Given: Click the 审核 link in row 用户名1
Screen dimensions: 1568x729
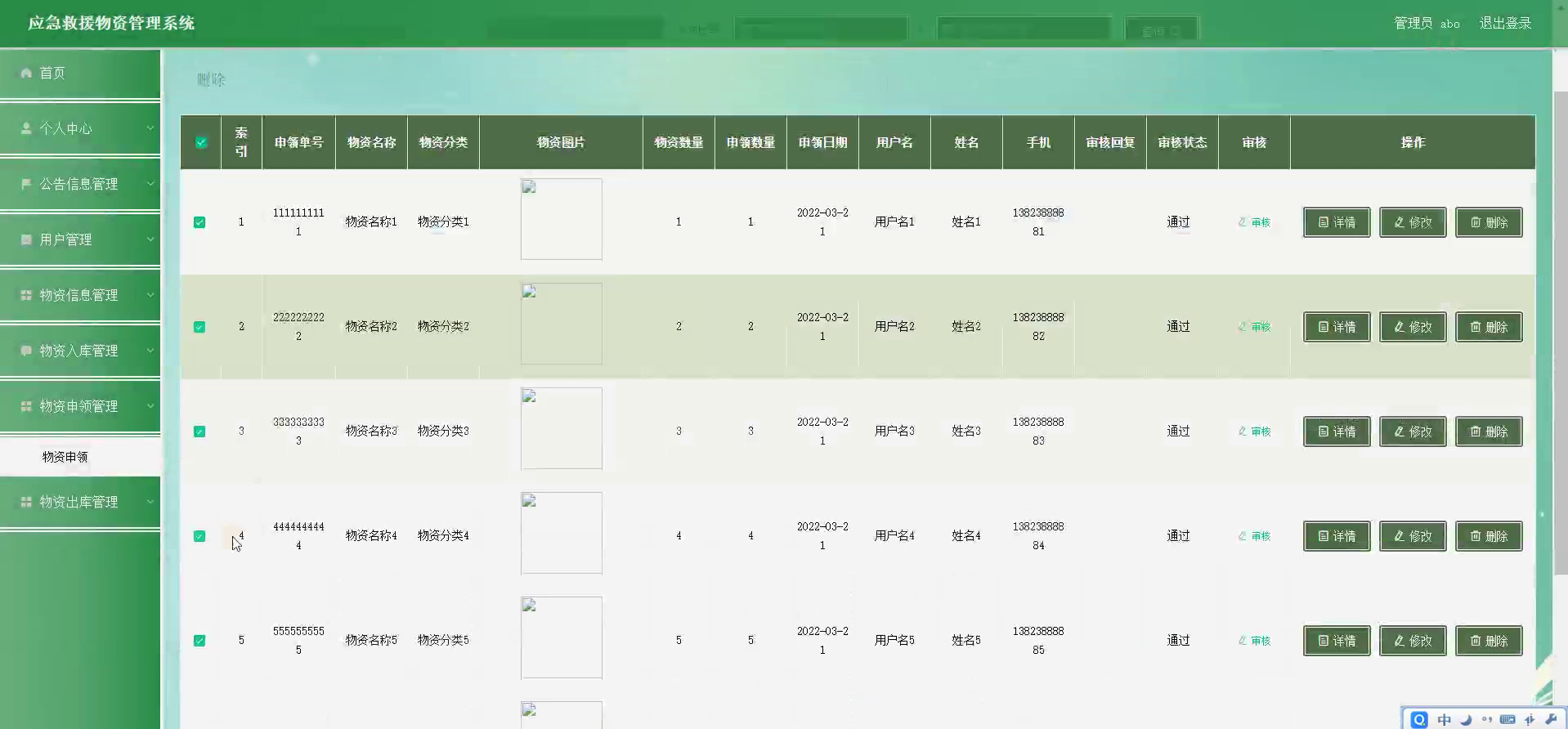Looking at the screenshot, I should [x=1254, y=222].
